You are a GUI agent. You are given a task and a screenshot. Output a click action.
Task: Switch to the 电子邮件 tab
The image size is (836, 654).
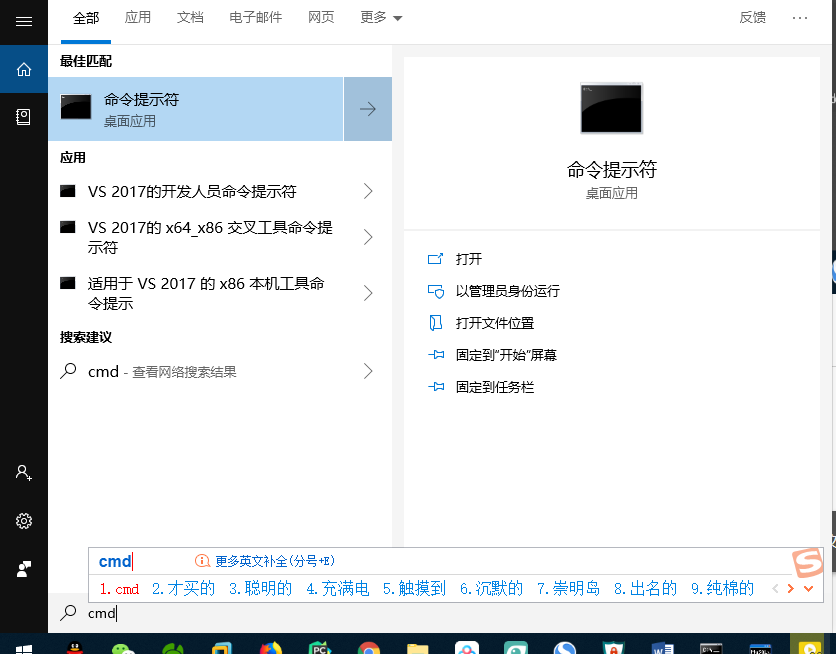(255, 17)
